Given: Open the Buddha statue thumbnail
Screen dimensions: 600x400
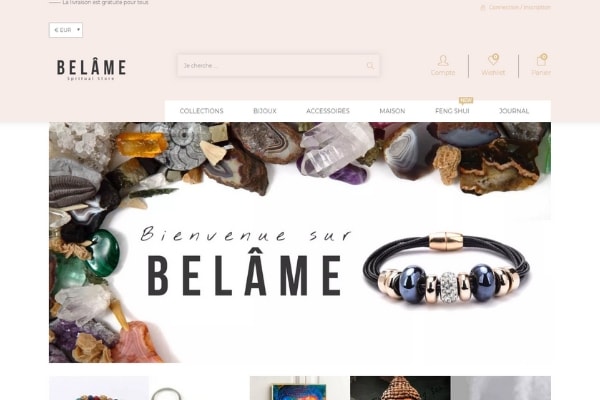Looking at the screenshot, I should (x=400, y=388).
